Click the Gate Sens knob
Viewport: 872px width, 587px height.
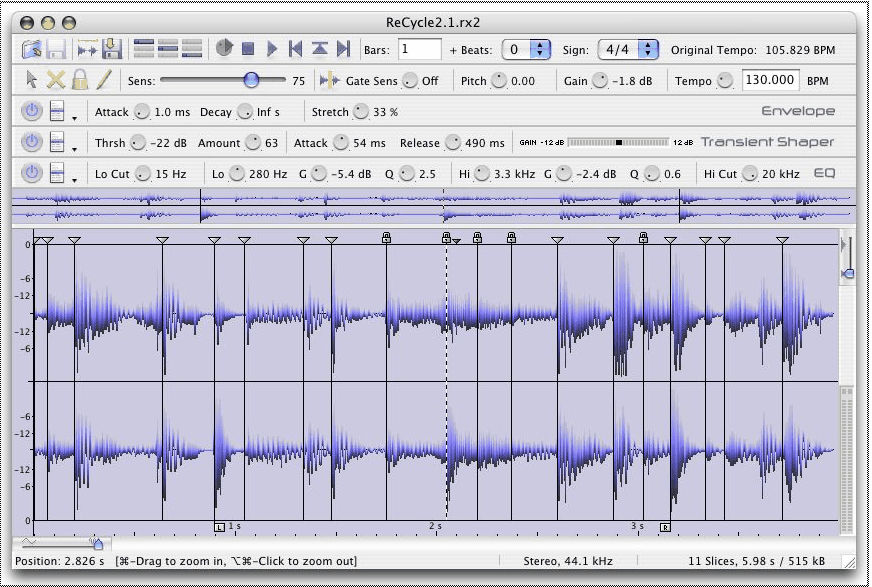[x=410, y=81]
